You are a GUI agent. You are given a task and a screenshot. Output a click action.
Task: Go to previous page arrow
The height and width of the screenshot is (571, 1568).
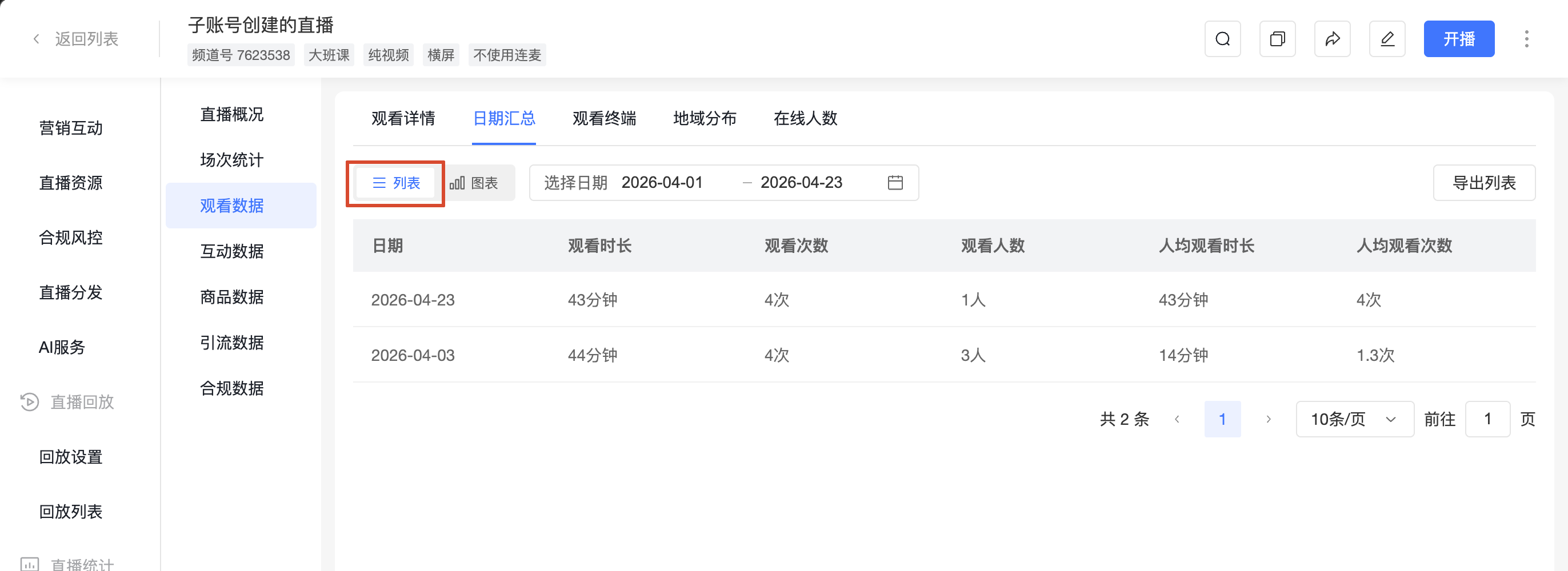point(1177,419)
